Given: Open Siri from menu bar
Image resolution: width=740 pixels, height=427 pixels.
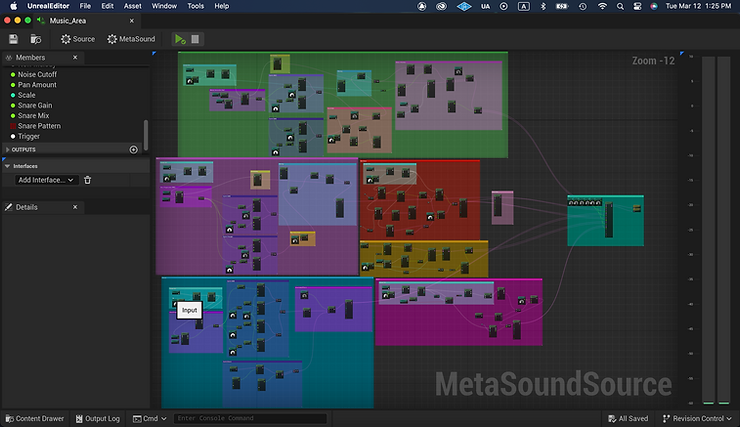Looking at the screenshot, I should (x=654, y=6).
